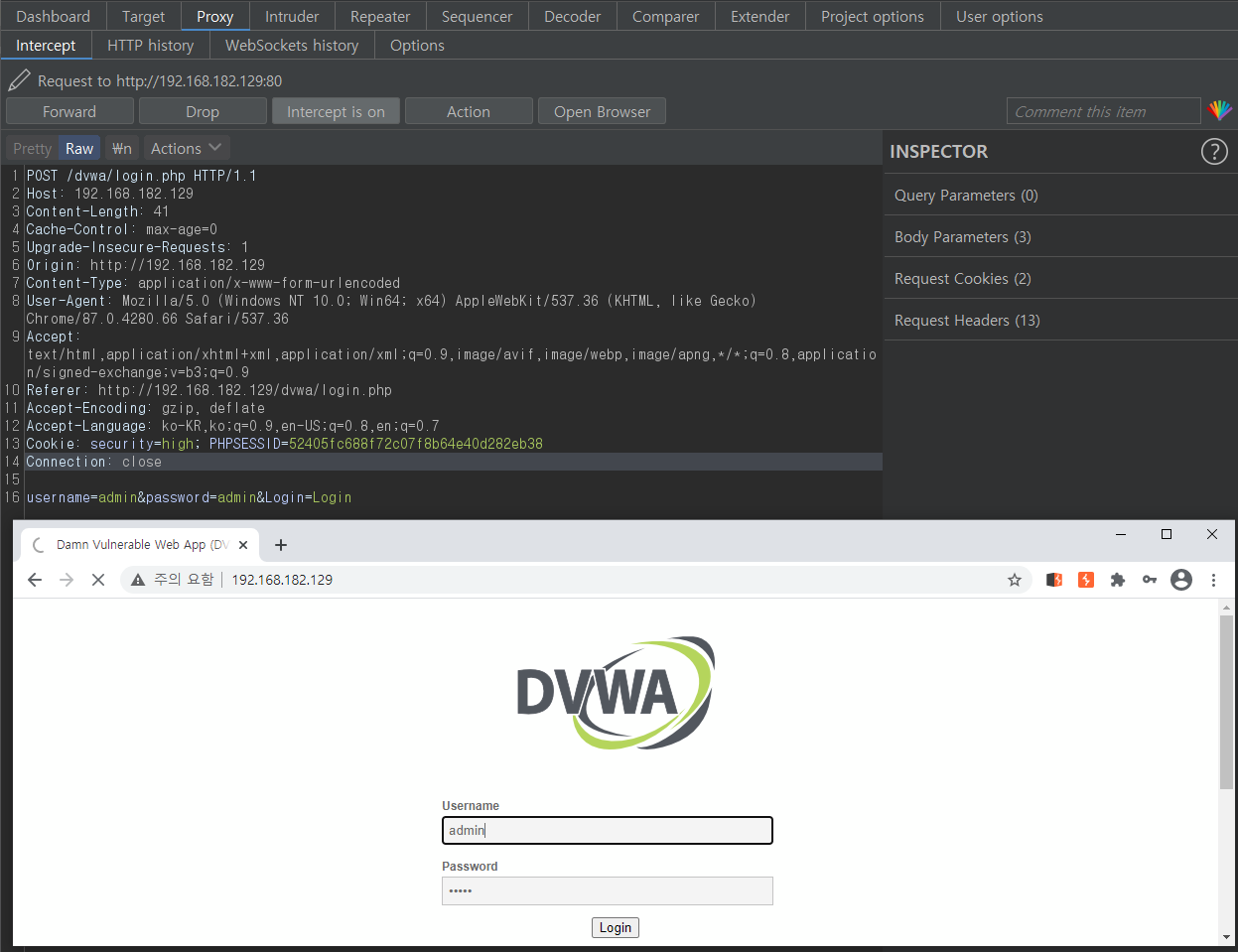1238x952 pixels.
Task: Expand Request Cookies (2) section
Action: pyautogui.click(x=1060, y=278)
